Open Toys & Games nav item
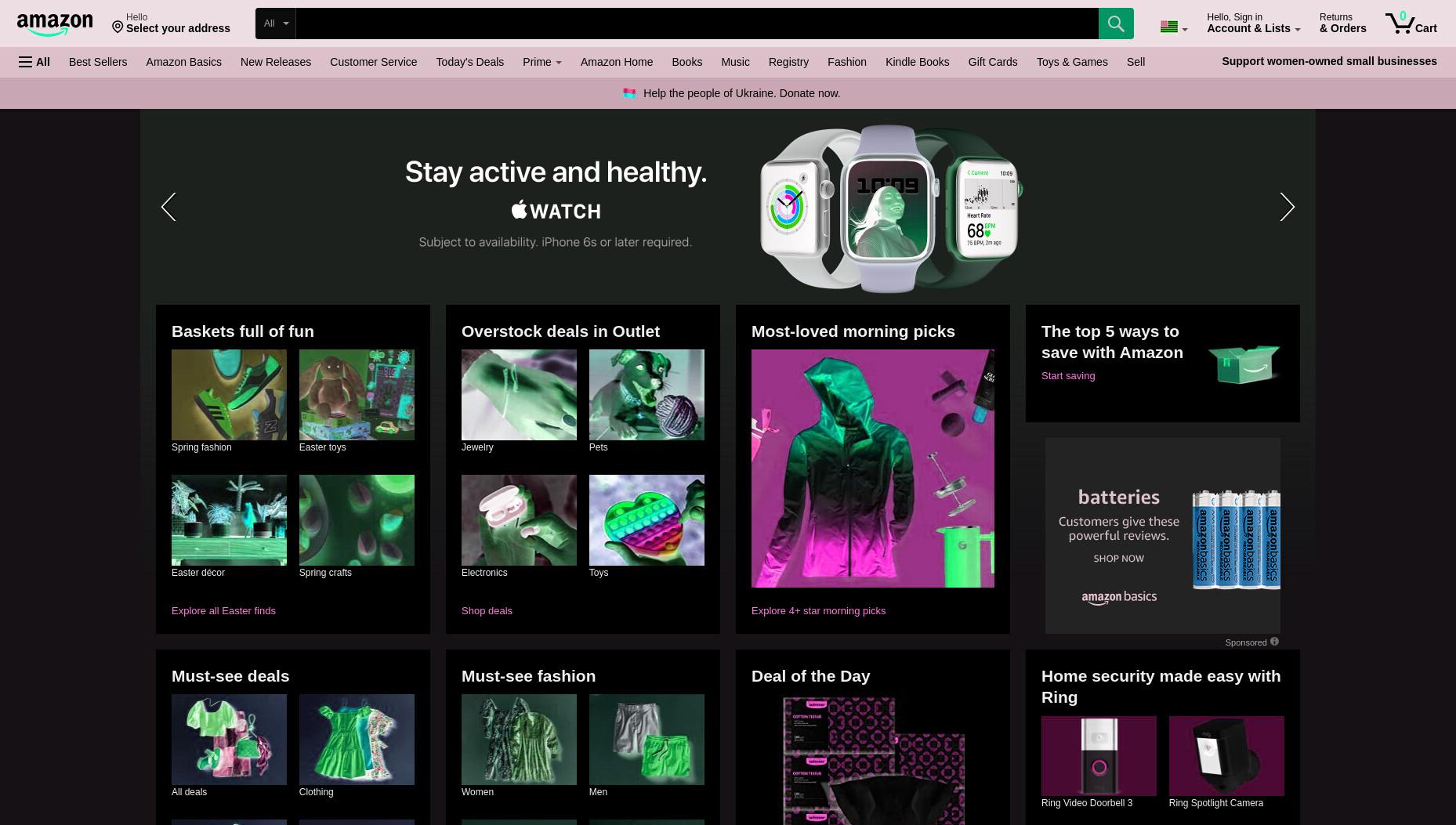 pos(1072,62)
